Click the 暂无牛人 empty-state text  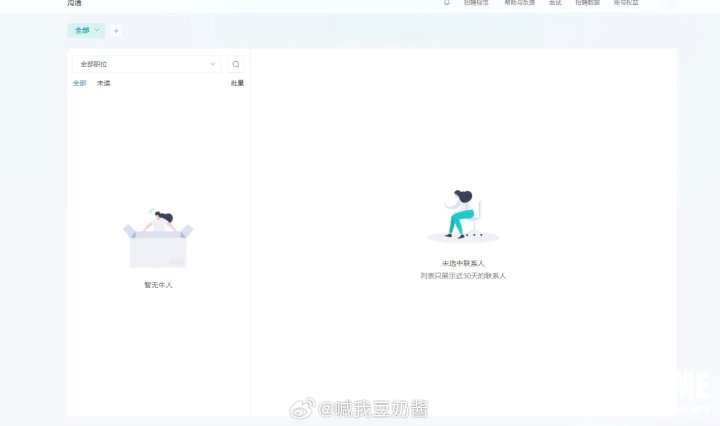coord(158,285)
